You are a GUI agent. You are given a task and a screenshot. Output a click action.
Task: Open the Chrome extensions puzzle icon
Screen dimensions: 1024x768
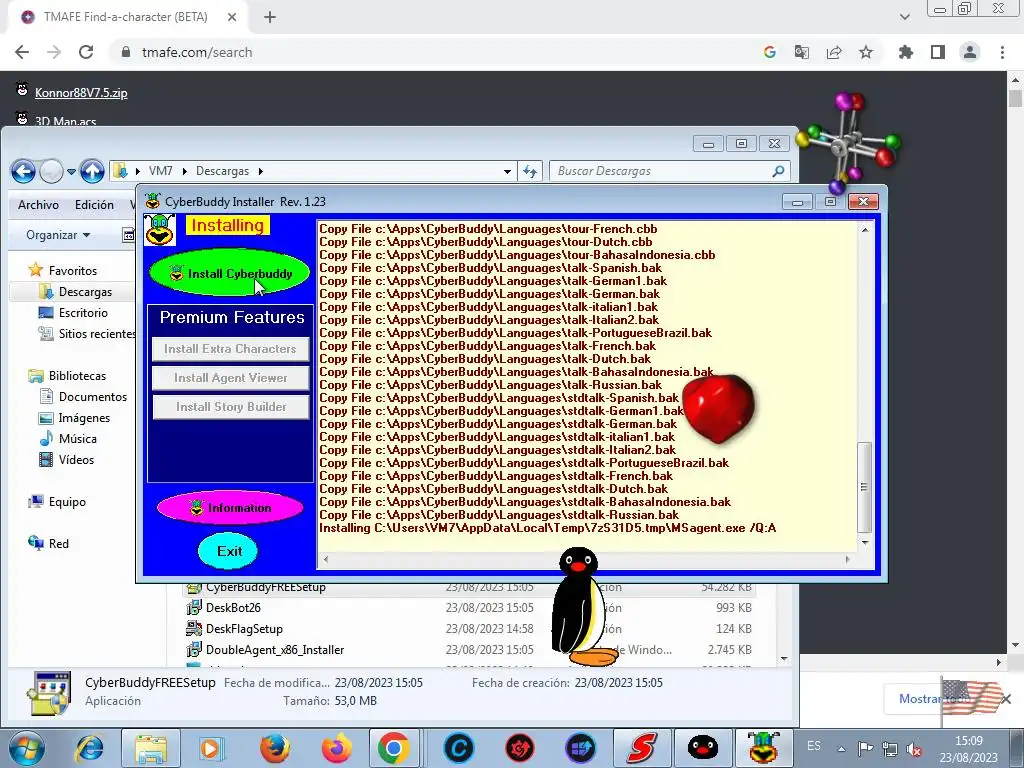(905, 52)
